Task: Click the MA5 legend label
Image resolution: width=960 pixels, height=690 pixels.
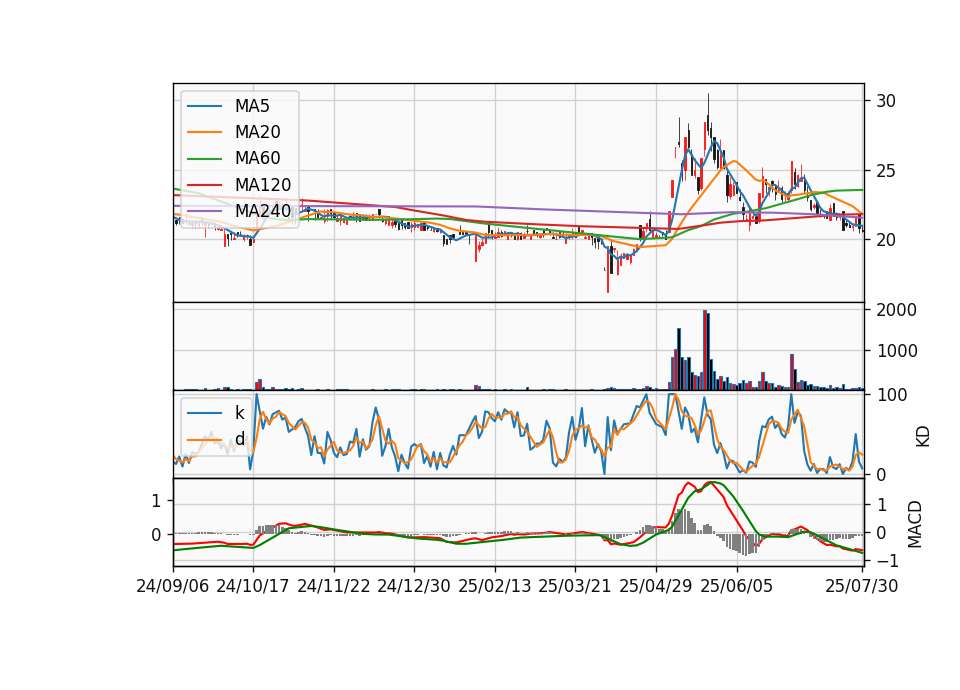Action: click(x=252, y=106)
